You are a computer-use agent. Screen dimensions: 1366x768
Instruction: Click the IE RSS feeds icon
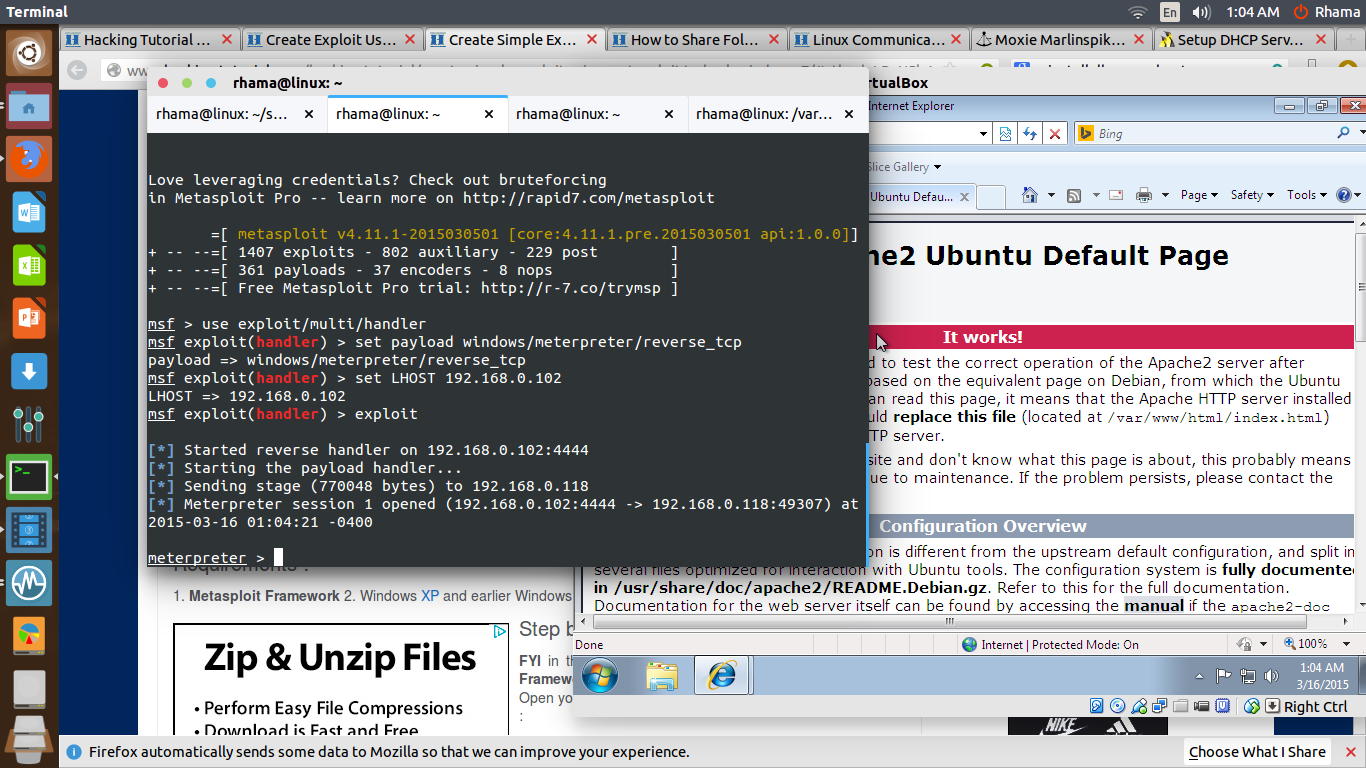pyautogui.click(x=1073, y=195)
